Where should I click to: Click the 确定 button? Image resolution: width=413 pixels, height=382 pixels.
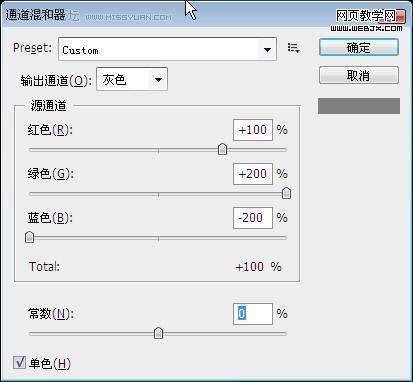(359, 47)
